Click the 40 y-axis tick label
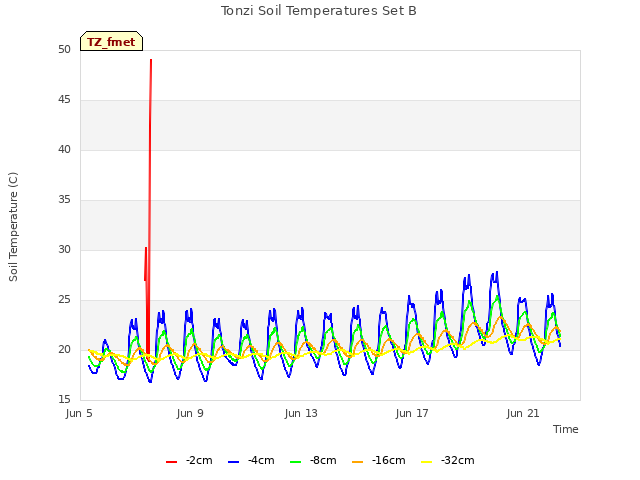Screen dimensions: 640x480 coord(64,150)
